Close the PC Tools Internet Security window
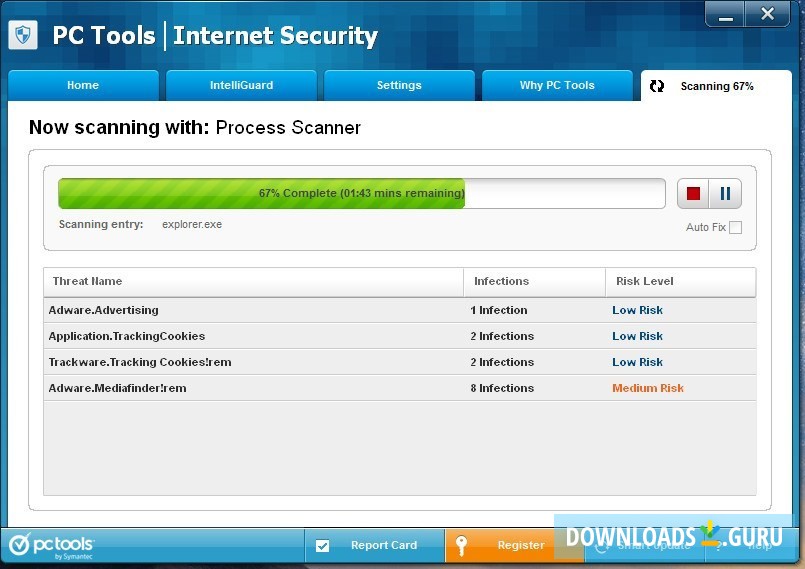Image resolution: width=805 pixels, height=569 pixels. (768, 14)
